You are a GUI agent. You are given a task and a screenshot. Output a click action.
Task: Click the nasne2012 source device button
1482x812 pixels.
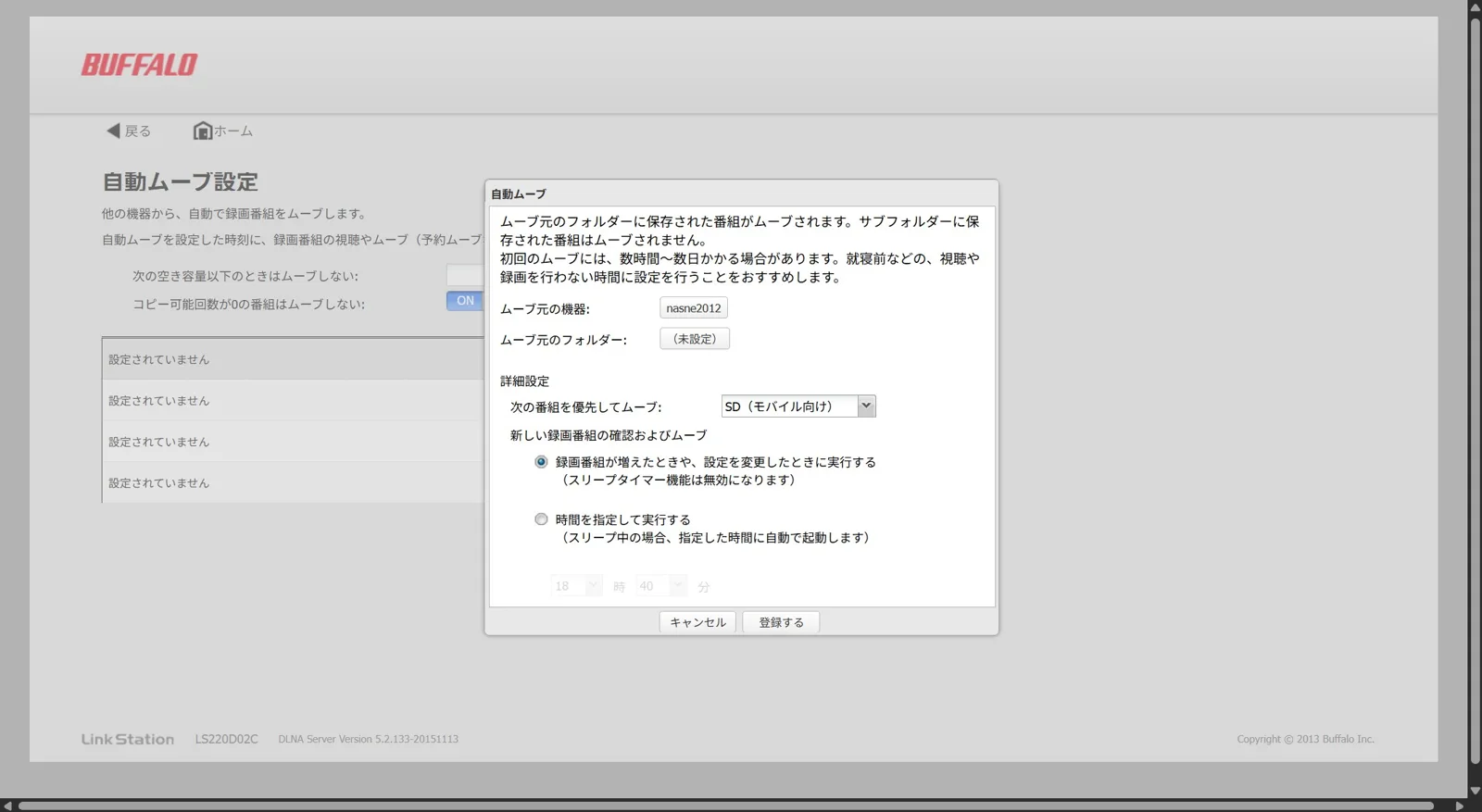click(694, 308)
